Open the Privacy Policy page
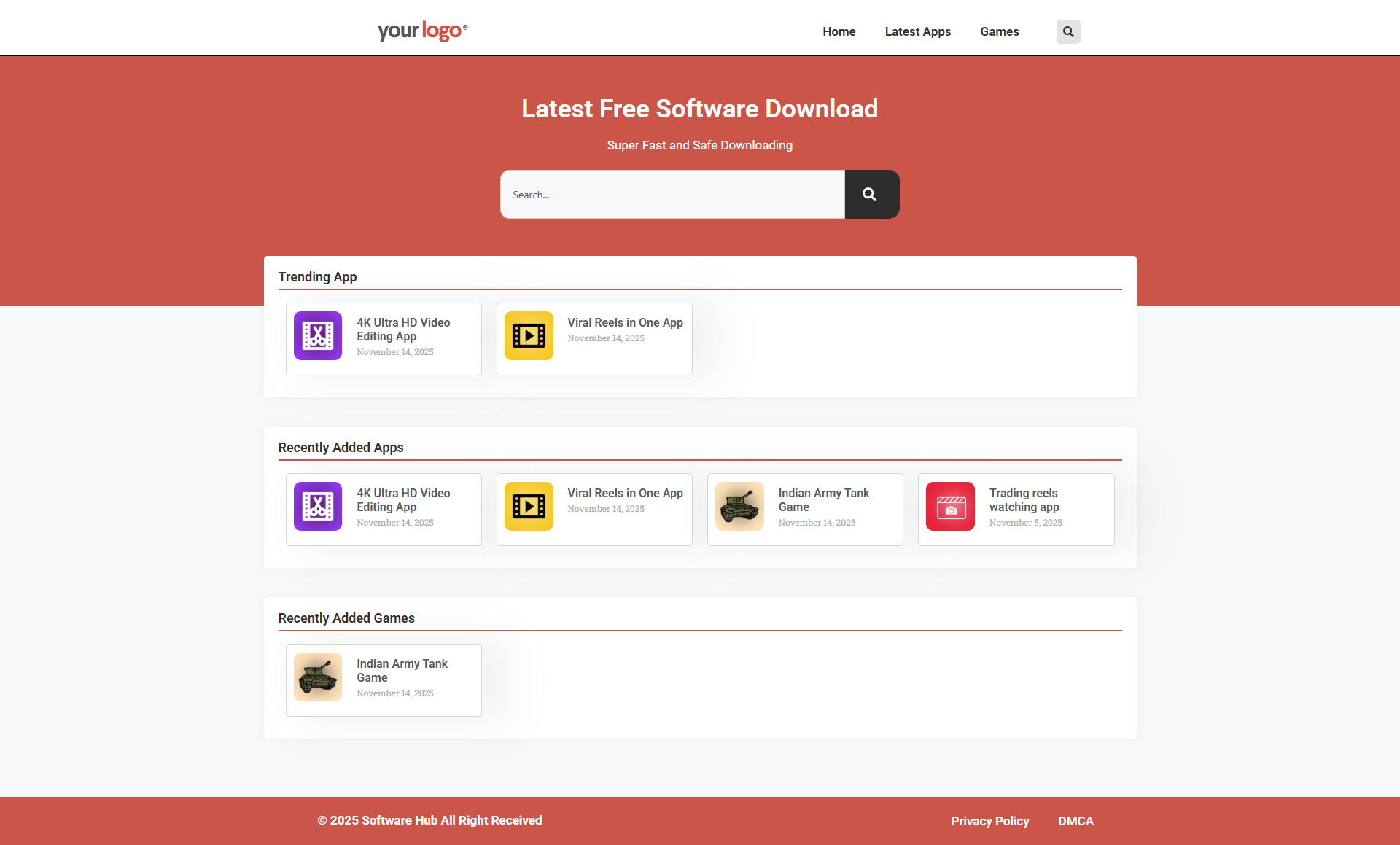This screenshot has width=1400, height=845. (x=989, y=821)
